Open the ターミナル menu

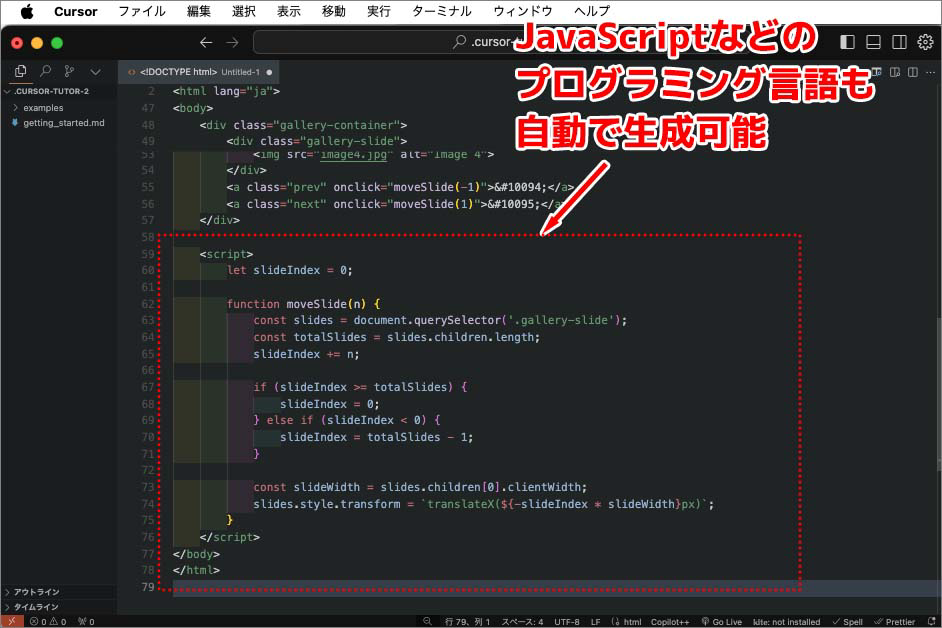[441, 11]
